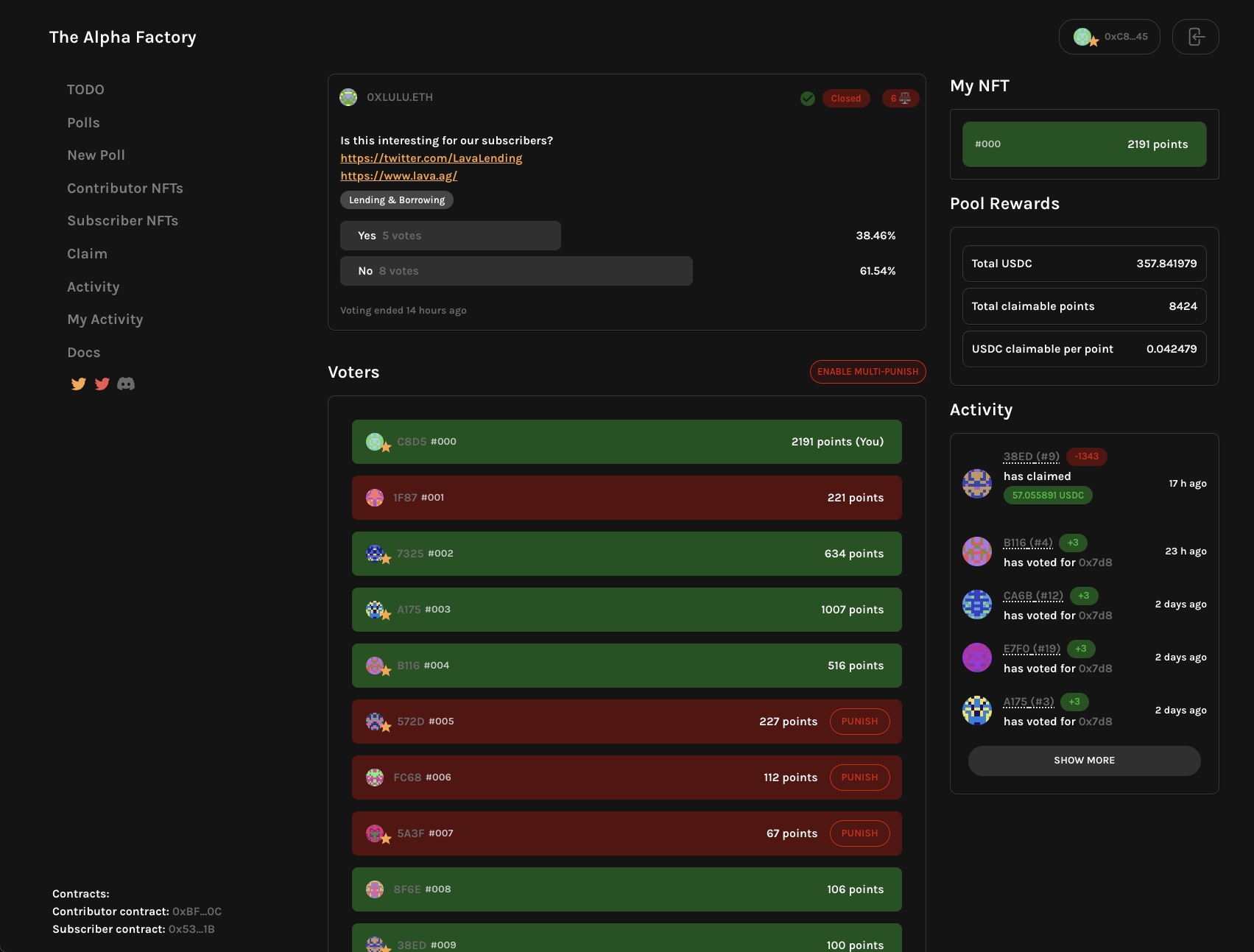
Task: Open the Discord icon link
Action: (126, 384)
